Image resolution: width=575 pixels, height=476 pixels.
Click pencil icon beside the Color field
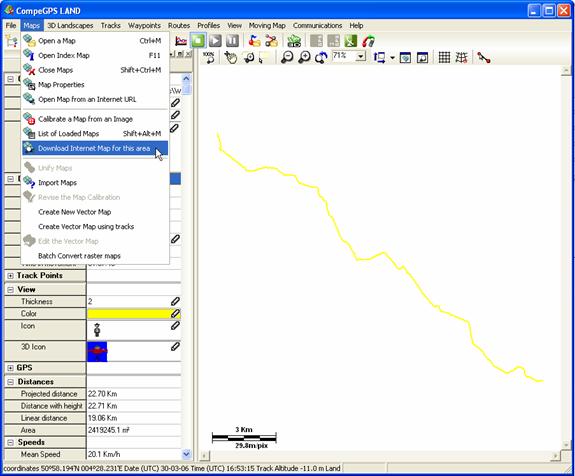point(175,314)
